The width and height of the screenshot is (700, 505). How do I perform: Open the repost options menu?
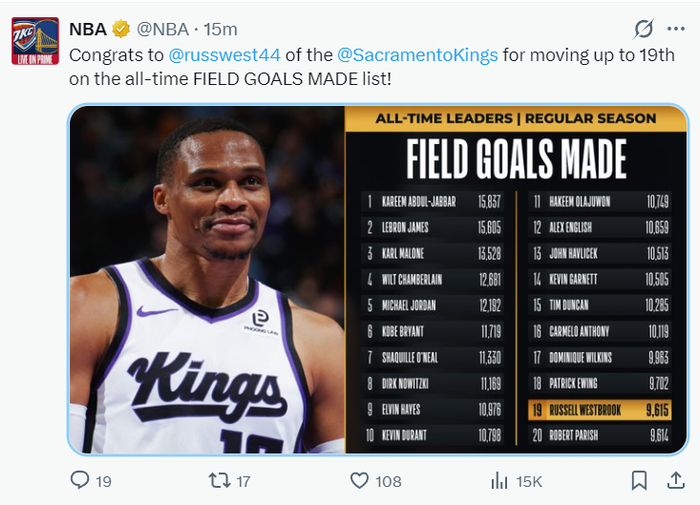click(219, 481)
